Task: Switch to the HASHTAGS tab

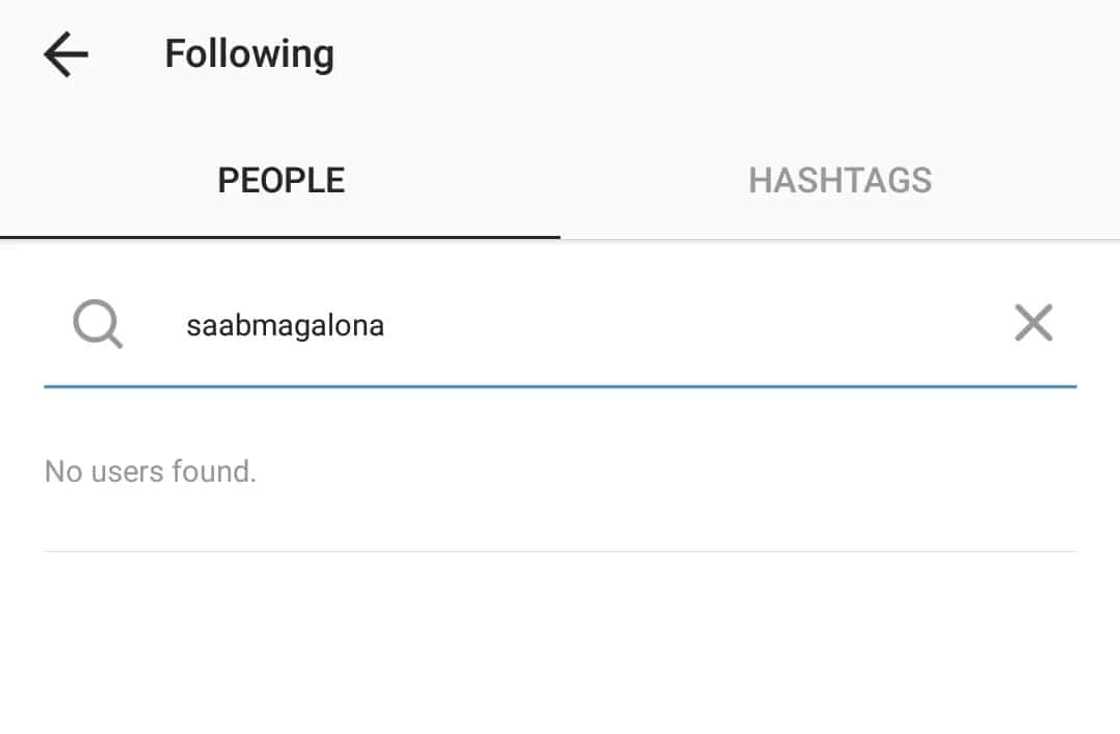Action: point(840,181)
